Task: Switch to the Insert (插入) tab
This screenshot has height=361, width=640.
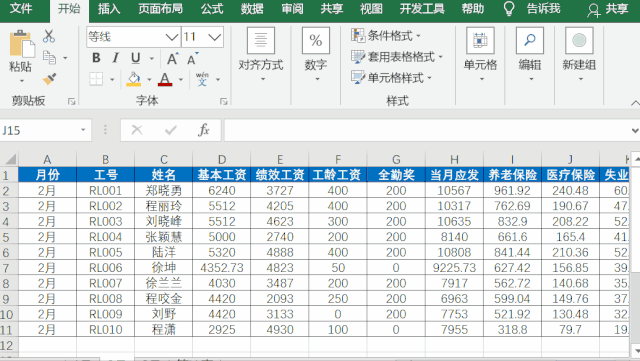Action: [x=109, y=9]
